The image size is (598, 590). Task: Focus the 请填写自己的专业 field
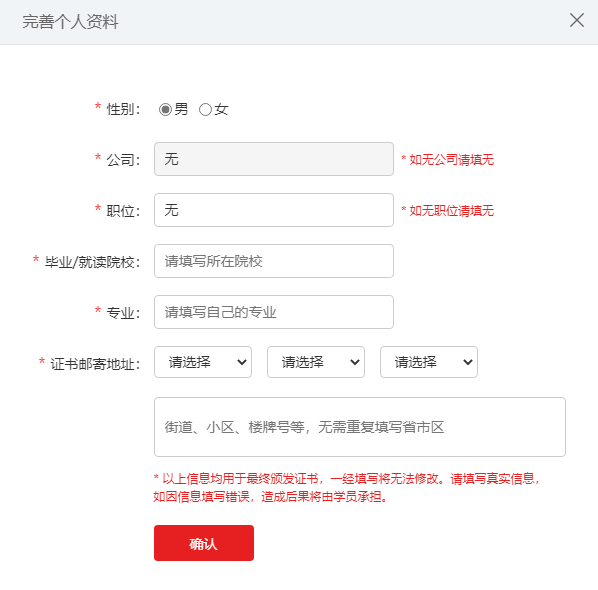click(274, 312)
